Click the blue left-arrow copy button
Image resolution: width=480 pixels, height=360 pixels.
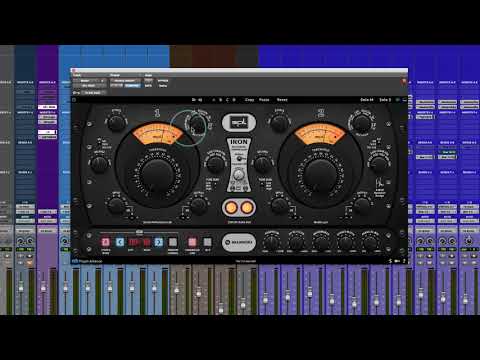pyautogui.click(x=120, y=242)
